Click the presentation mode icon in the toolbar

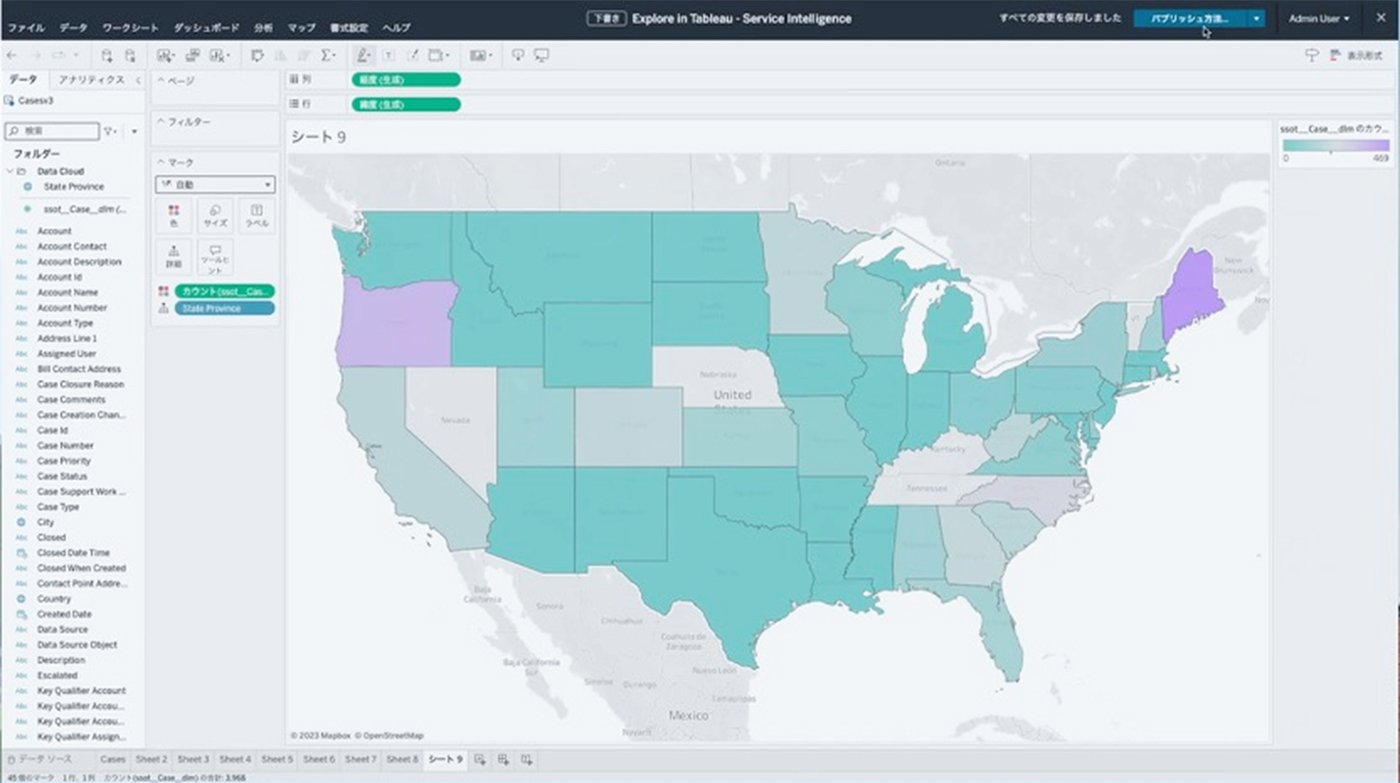(542, 56)
